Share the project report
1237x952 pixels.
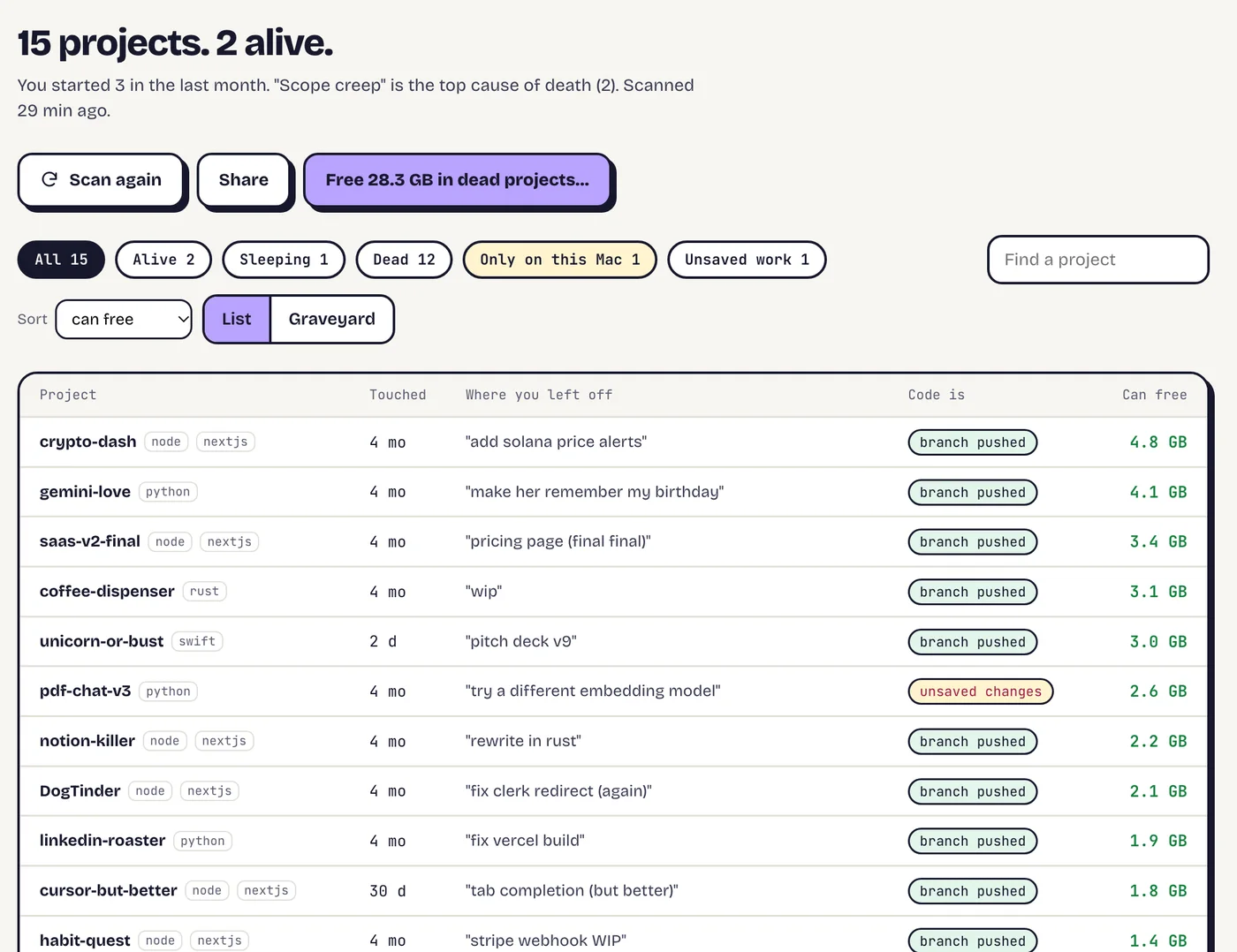point(244,180)
